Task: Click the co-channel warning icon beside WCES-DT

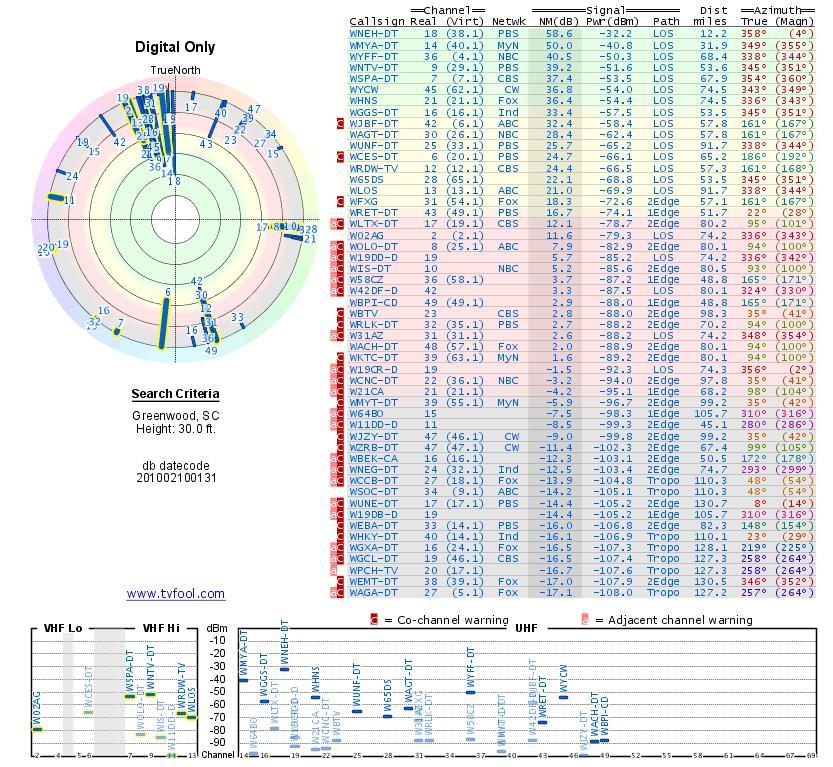Action: point(341,157)
